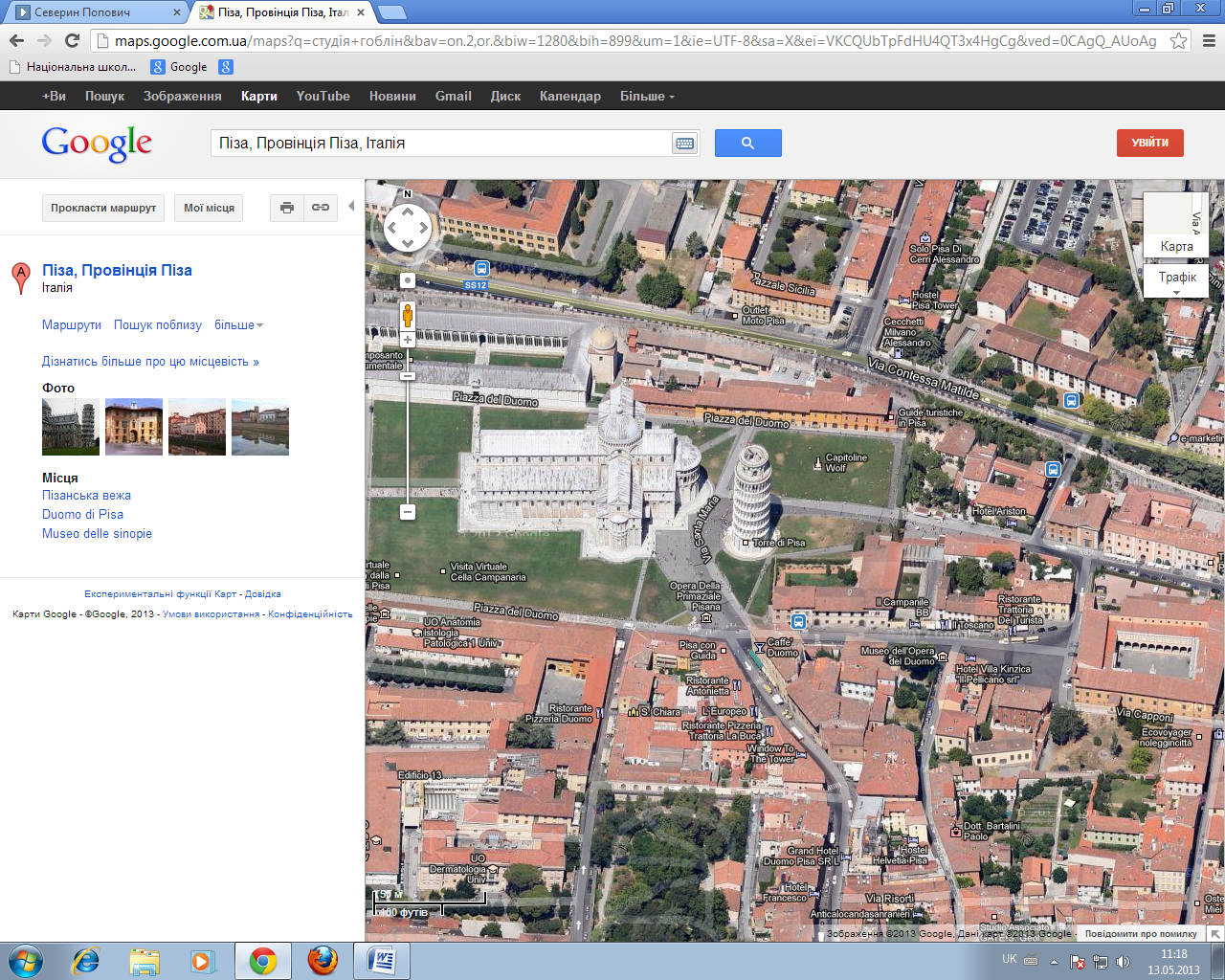The height and width of the screenshot is (980, 1225).
Task: Open the Пізанська вежа place link
Action: [x=86, y=496]
